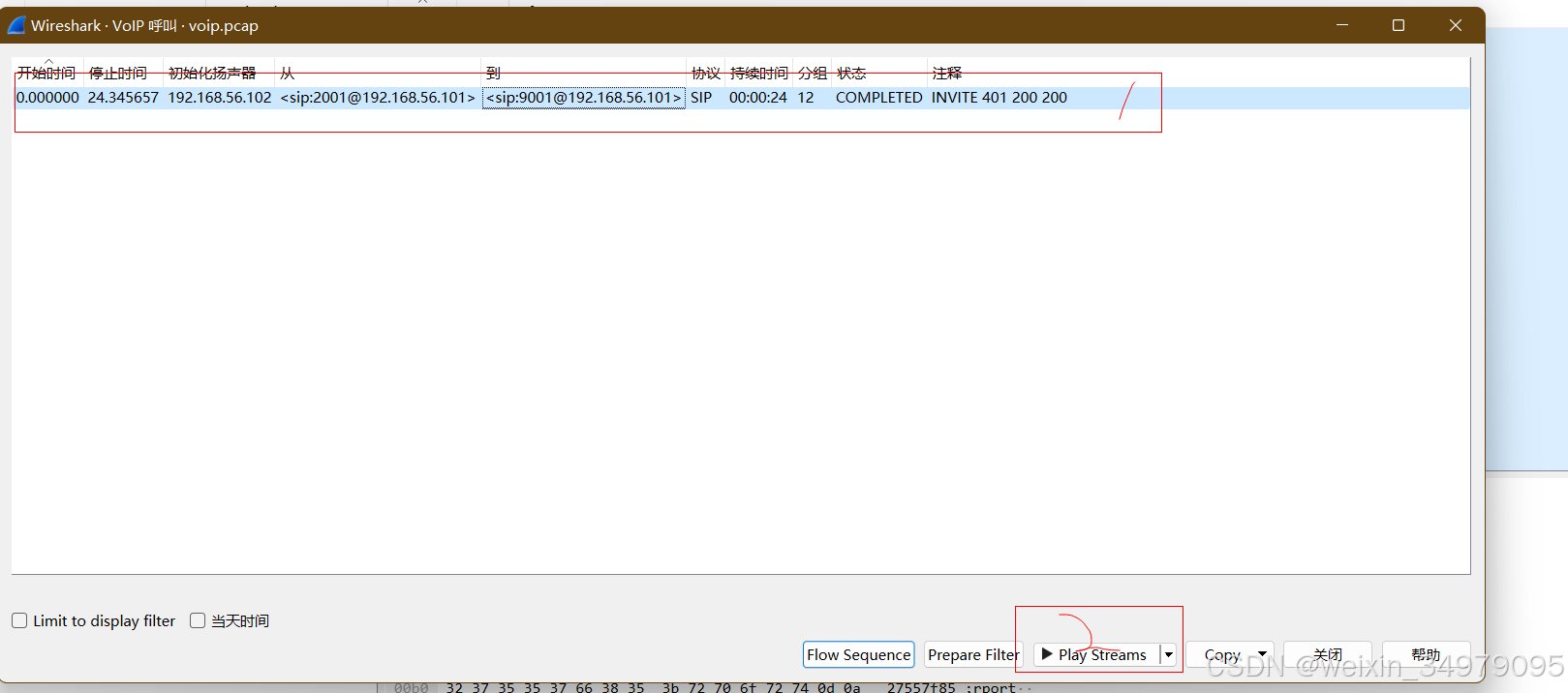Image resolution: width=1568 pixels, height=693 pixels.
Task: Sort by 持续时间 column header
Action: pyautogui.click(x=759, y=73)
